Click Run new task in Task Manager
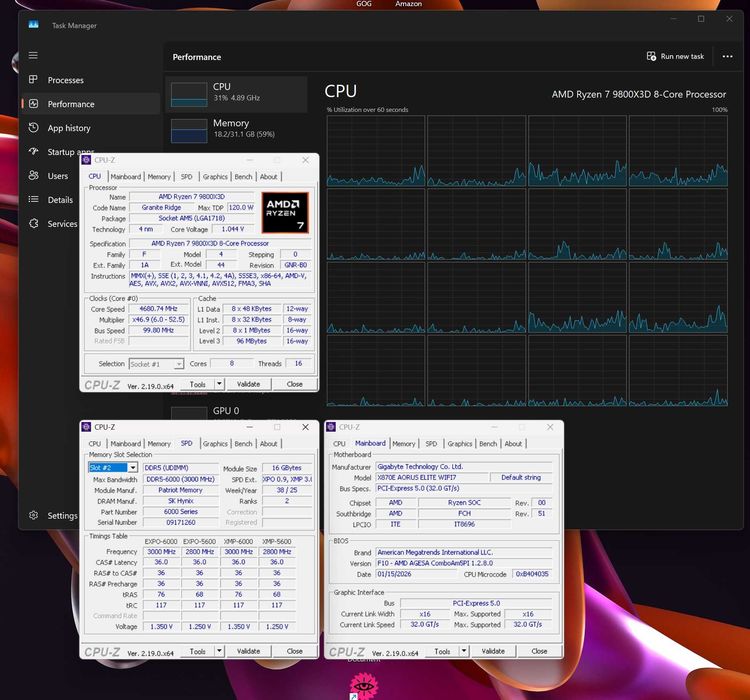 click(x=675, y=56)
